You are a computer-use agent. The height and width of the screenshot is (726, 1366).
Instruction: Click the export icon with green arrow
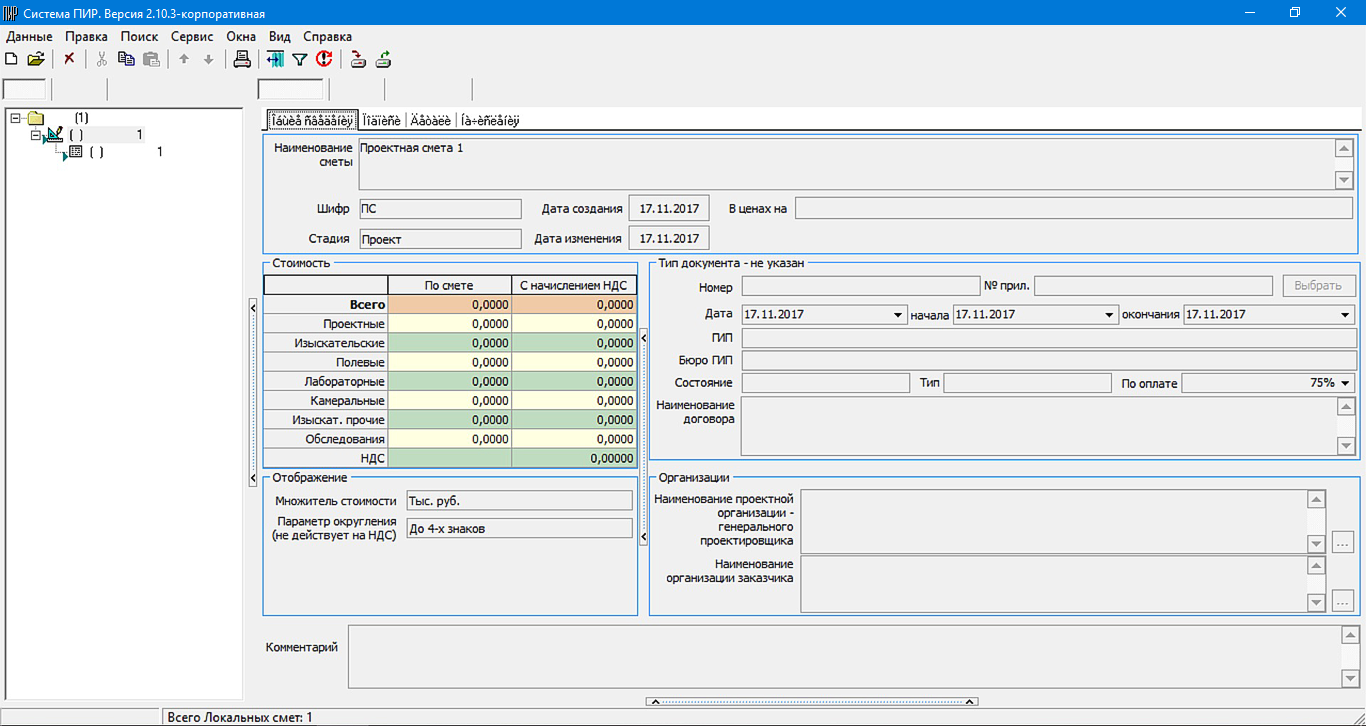coord(383,59)
